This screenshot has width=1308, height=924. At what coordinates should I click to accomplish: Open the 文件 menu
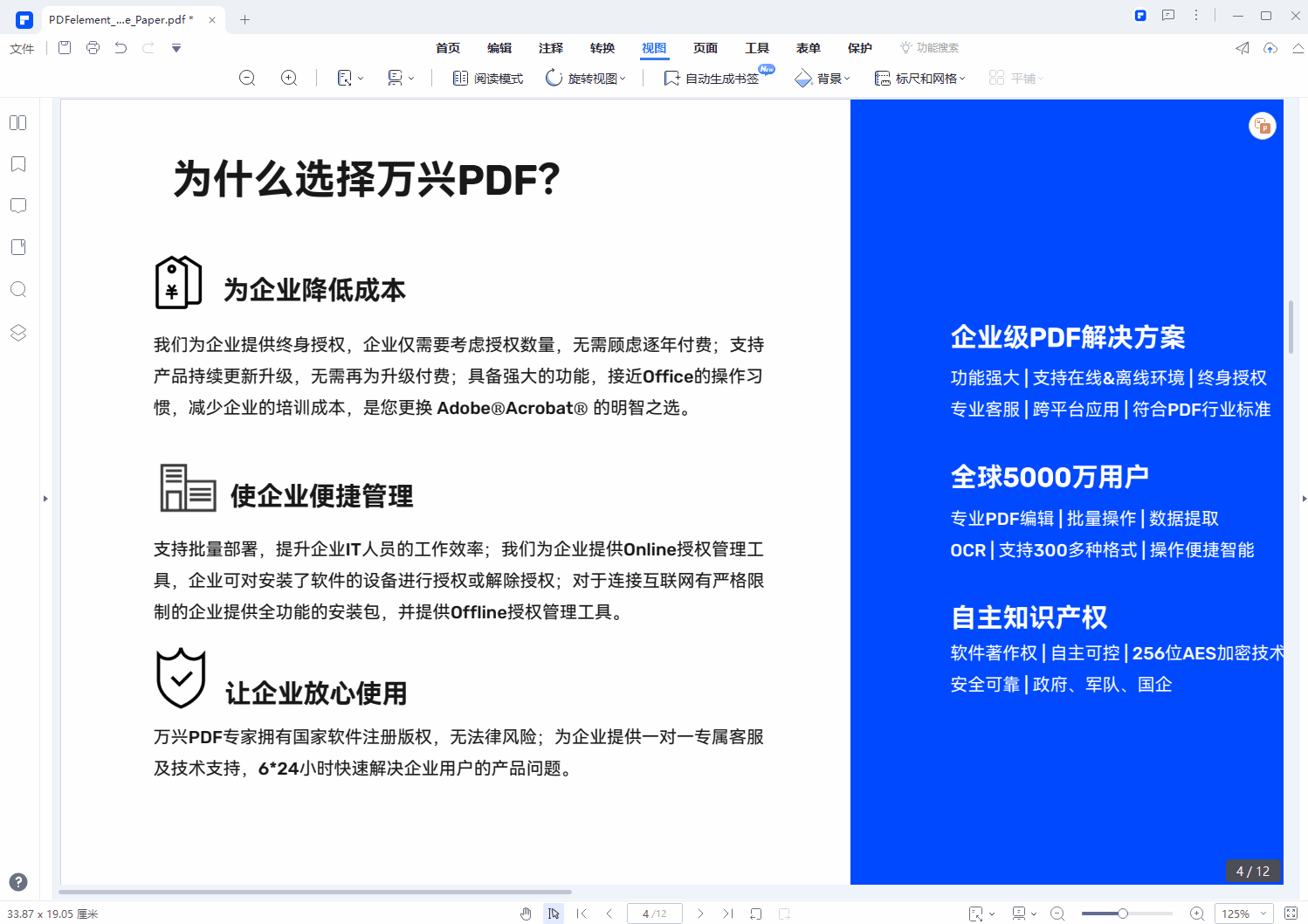22,48
